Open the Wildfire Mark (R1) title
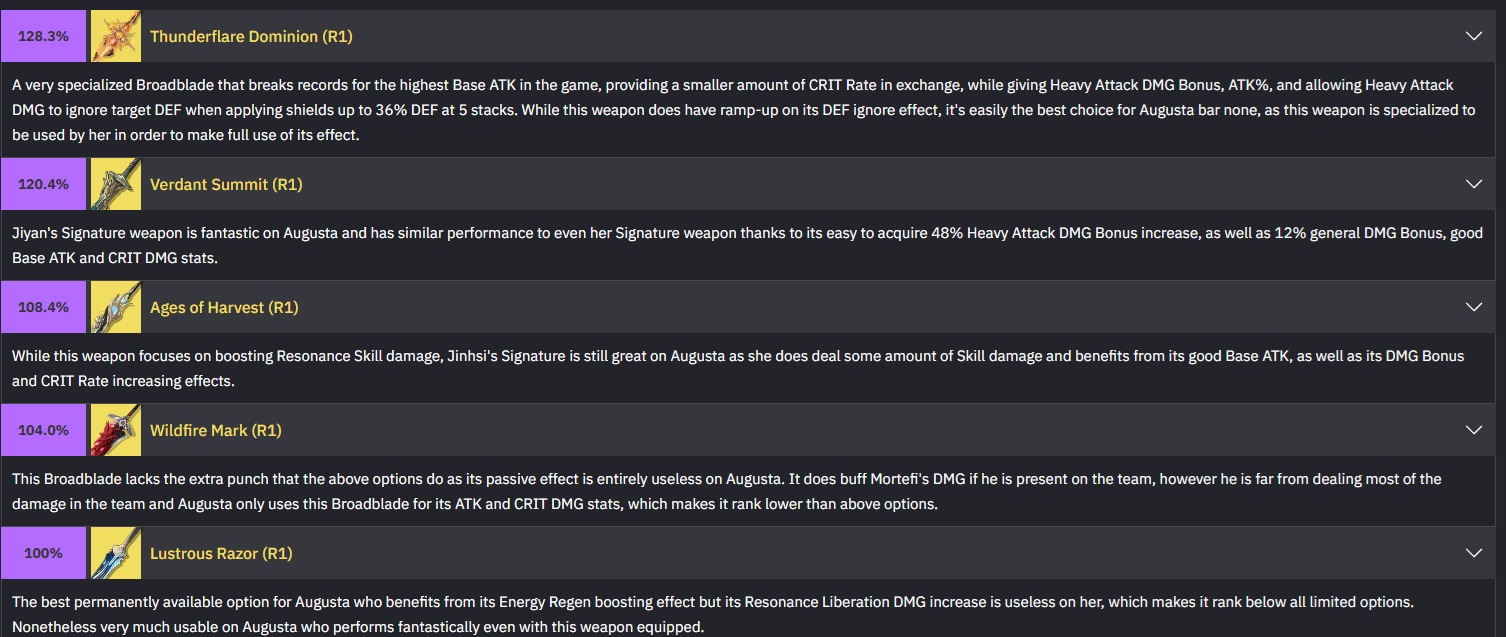 pos(215,430)
